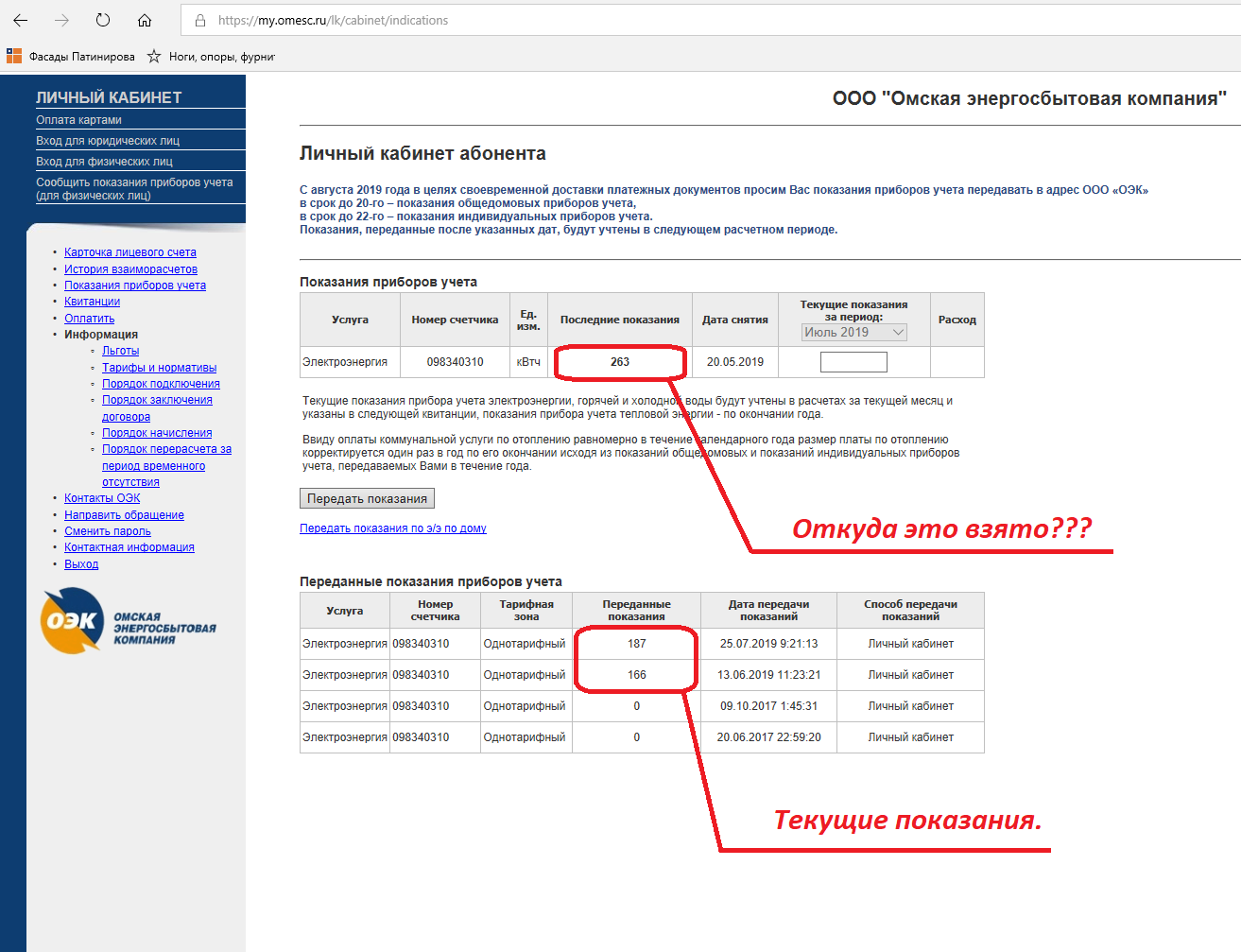Open Тарифы и нормативы link
This screenshot has height=952, width=1241.
click(x=159, y=368)
